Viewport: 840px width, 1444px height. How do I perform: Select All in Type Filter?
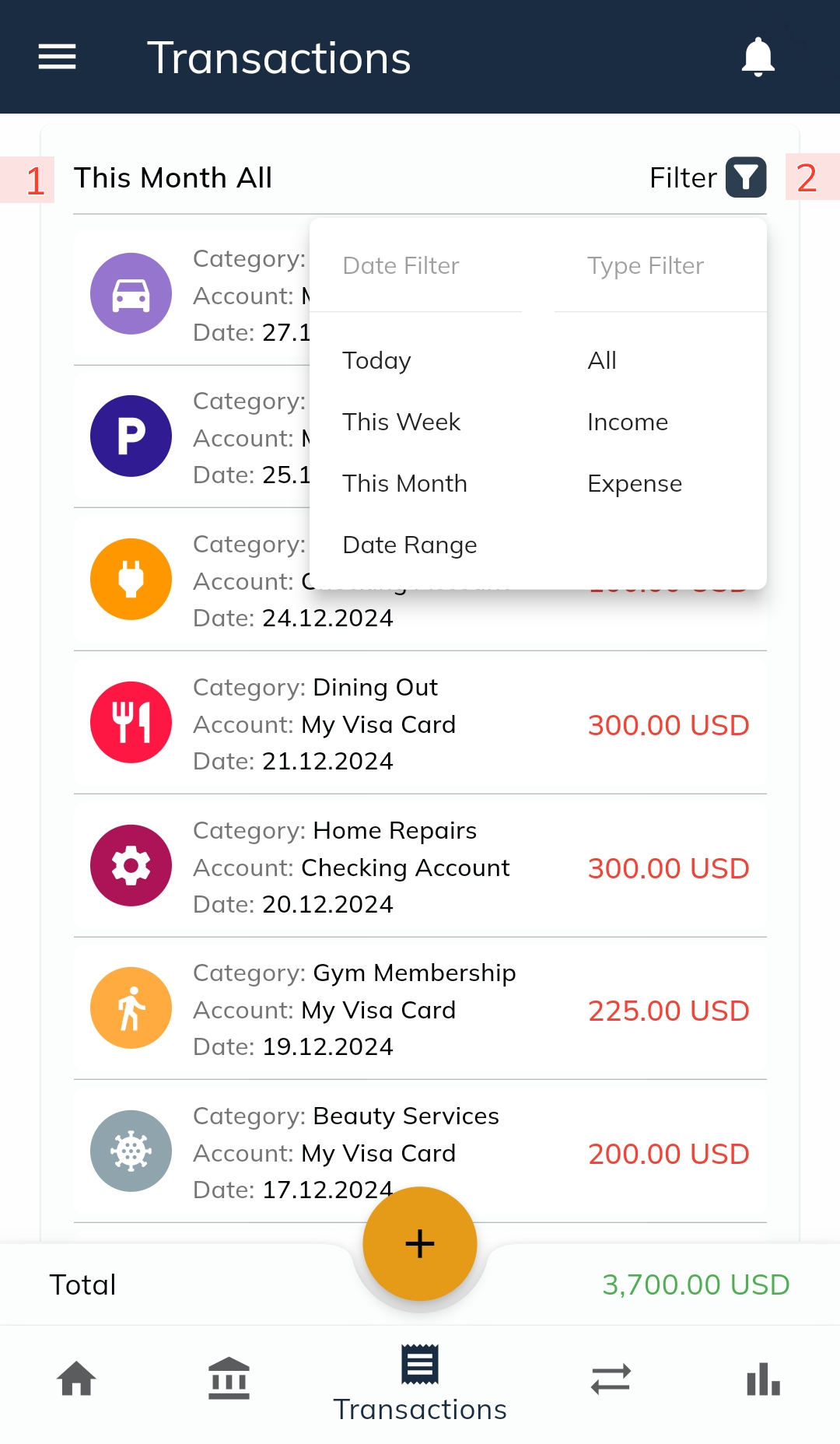[x=602, y=360]
